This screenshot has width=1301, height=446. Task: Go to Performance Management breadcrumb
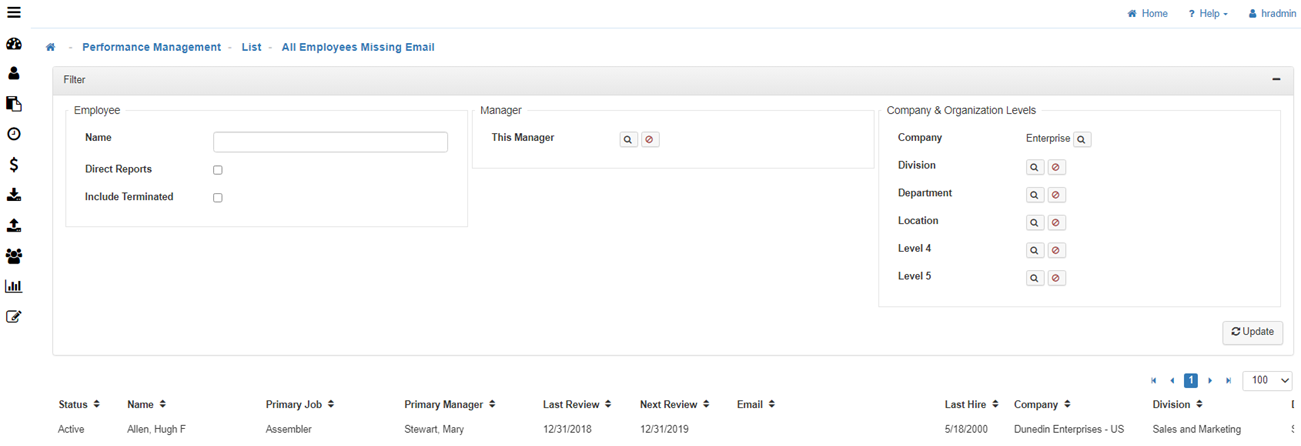pyautogui.click(x=151, y=47)
